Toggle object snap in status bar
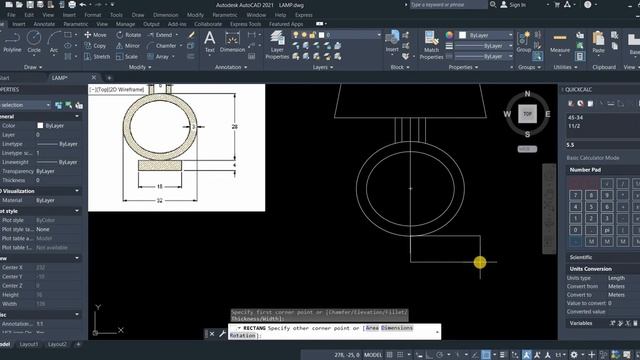Image resolution: width=640 pixels, height=360 pixels. [x=486, y=355]
